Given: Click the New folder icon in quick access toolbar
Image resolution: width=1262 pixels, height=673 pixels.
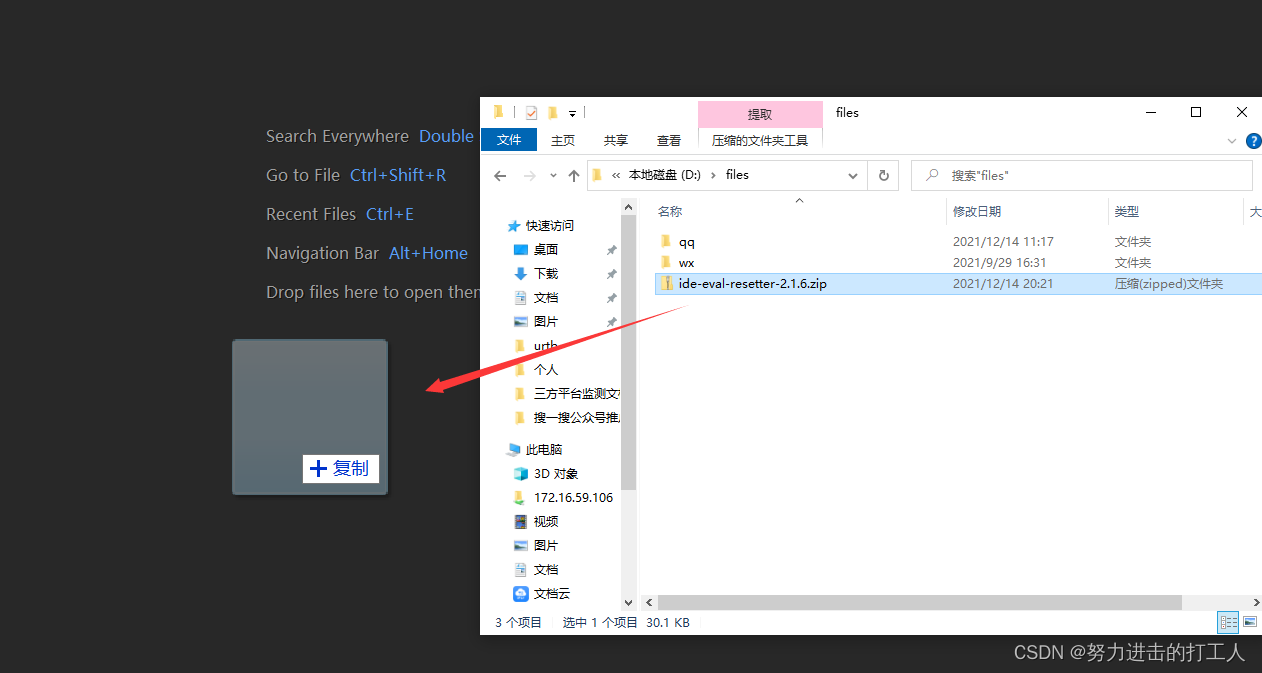Looking at the screenshot, I should (x=552, y=112).
